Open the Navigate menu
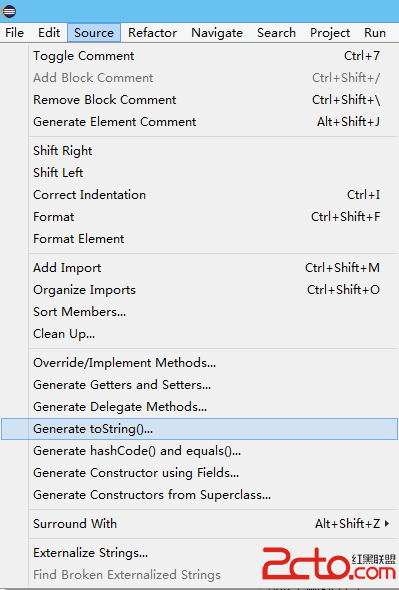399x590 pixels. tap(217, 33)
